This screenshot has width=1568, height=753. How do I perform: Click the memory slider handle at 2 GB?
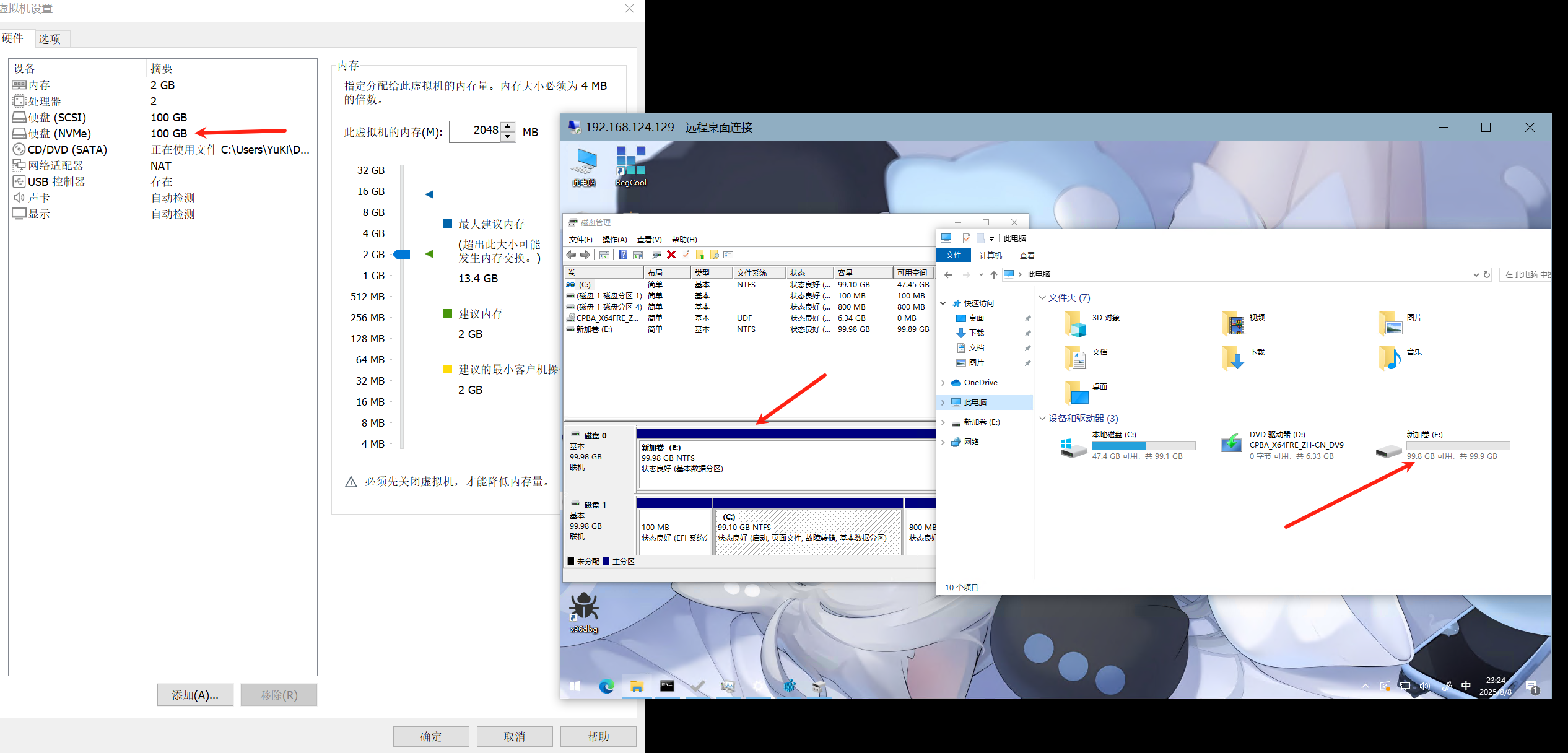tap(402, 255)
